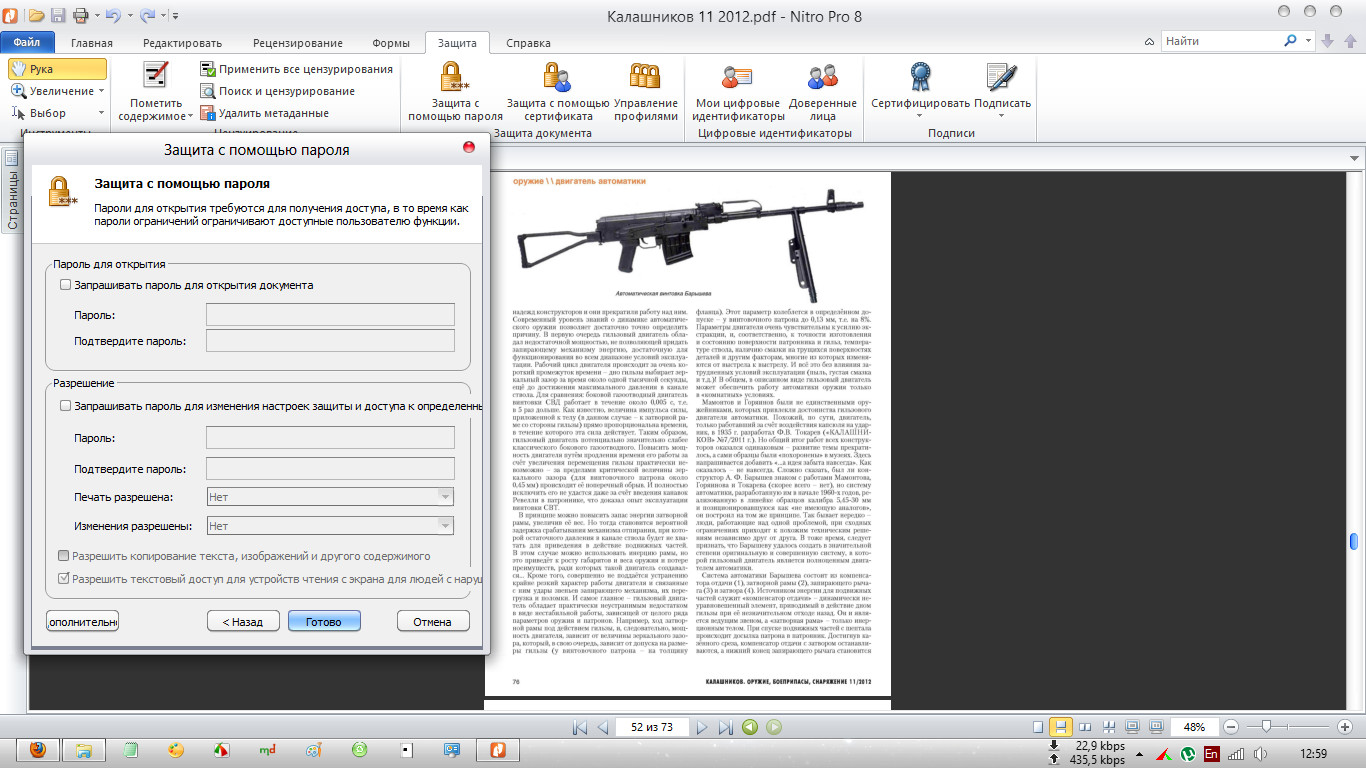The image size is (1366, 768).
Task: Open Изменения разрешены dropdown
Action: 330,526
